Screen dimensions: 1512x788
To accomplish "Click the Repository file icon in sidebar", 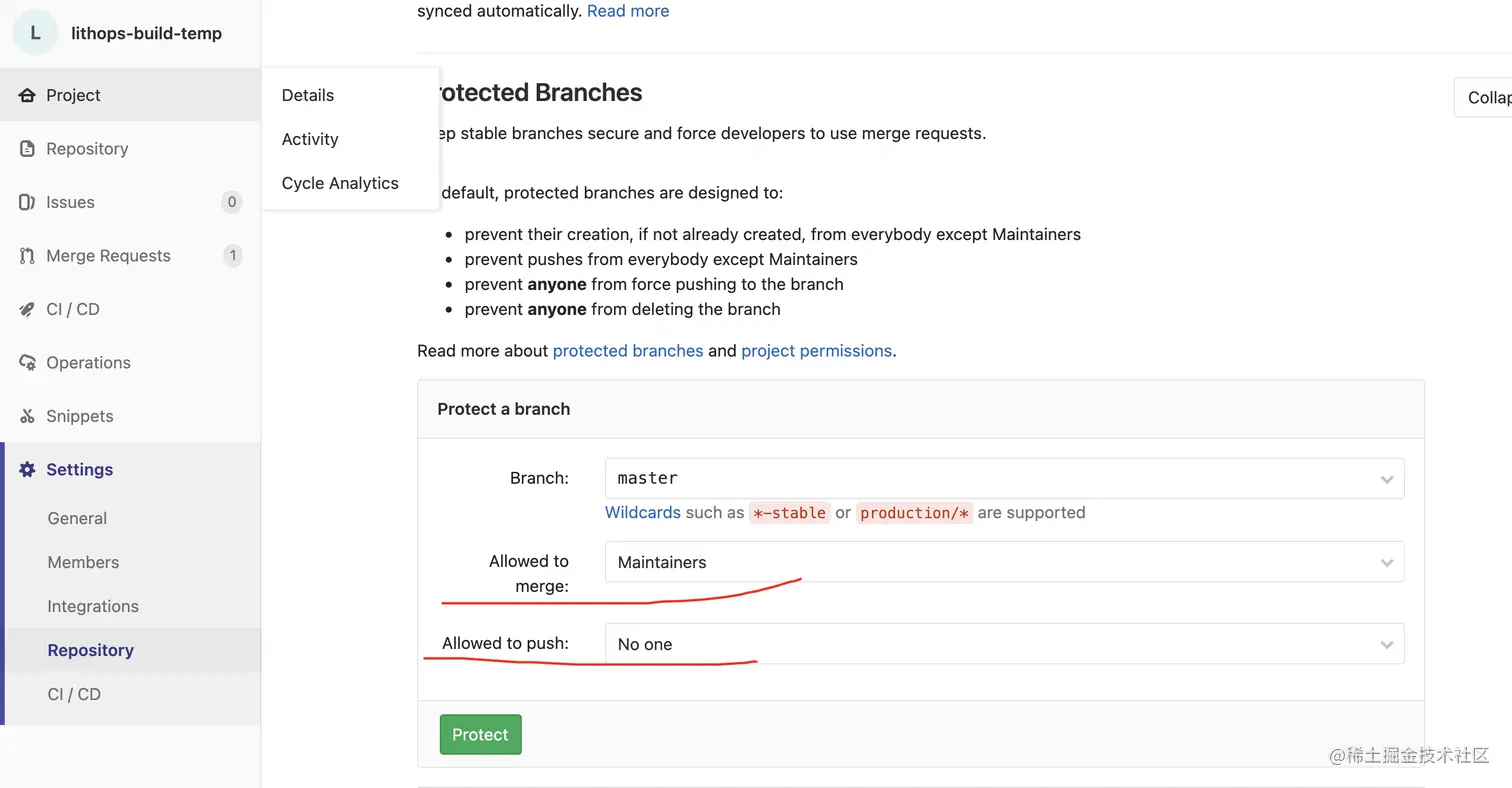I will pos(27,149).
